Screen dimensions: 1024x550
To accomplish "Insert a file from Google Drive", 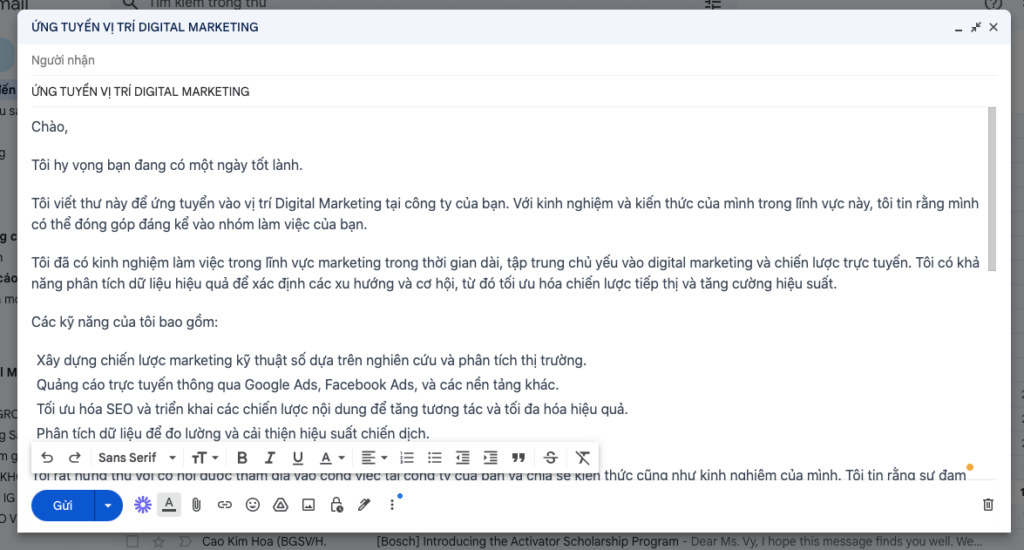I will coord(281,505).
